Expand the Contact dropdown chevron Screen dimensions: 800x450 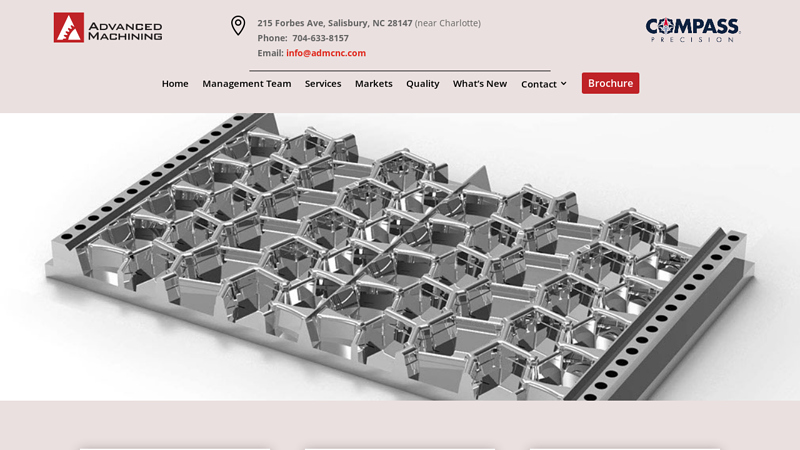click(x=564, y=84)
